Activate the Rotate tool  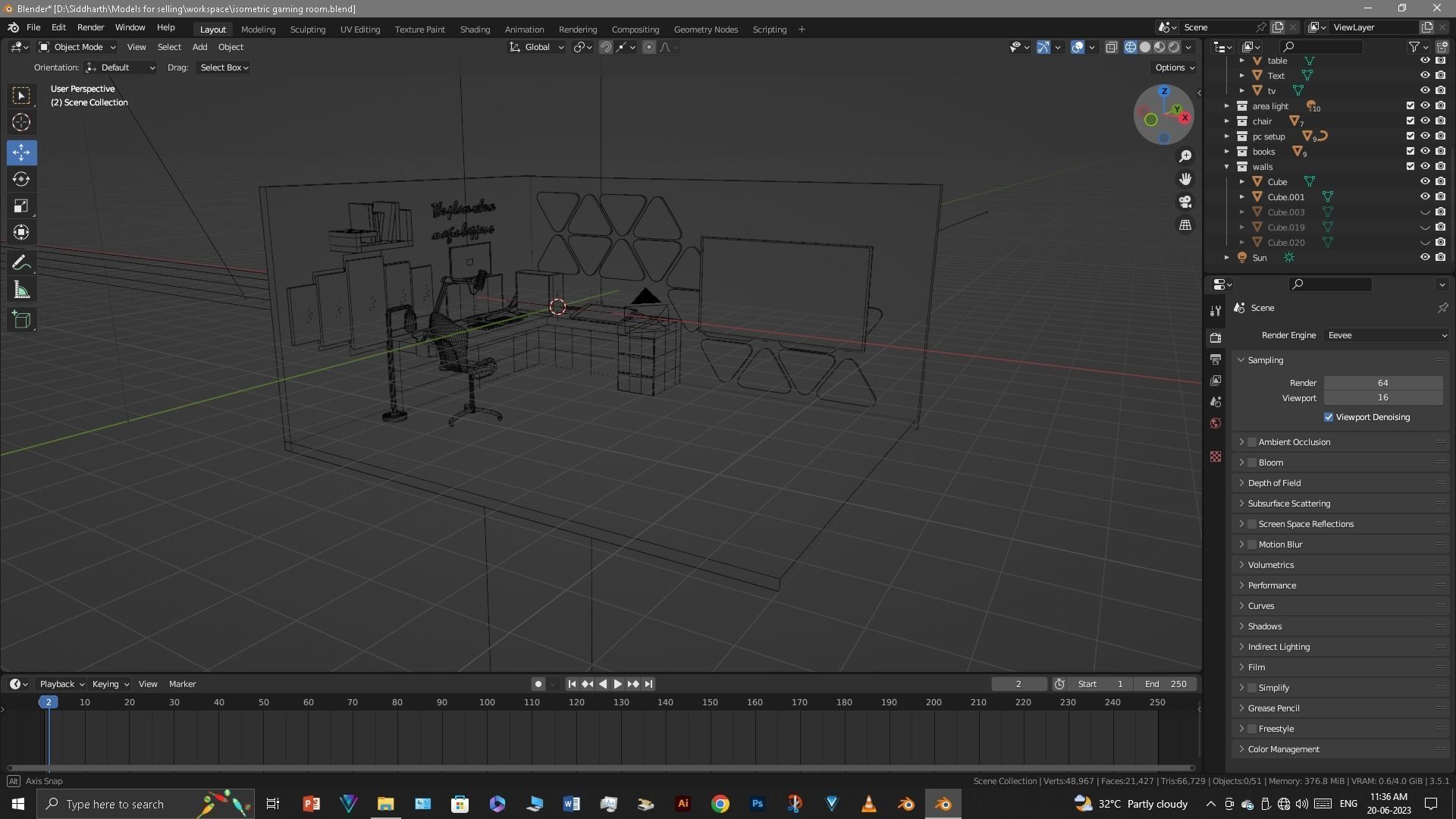(x=21, y=179)
